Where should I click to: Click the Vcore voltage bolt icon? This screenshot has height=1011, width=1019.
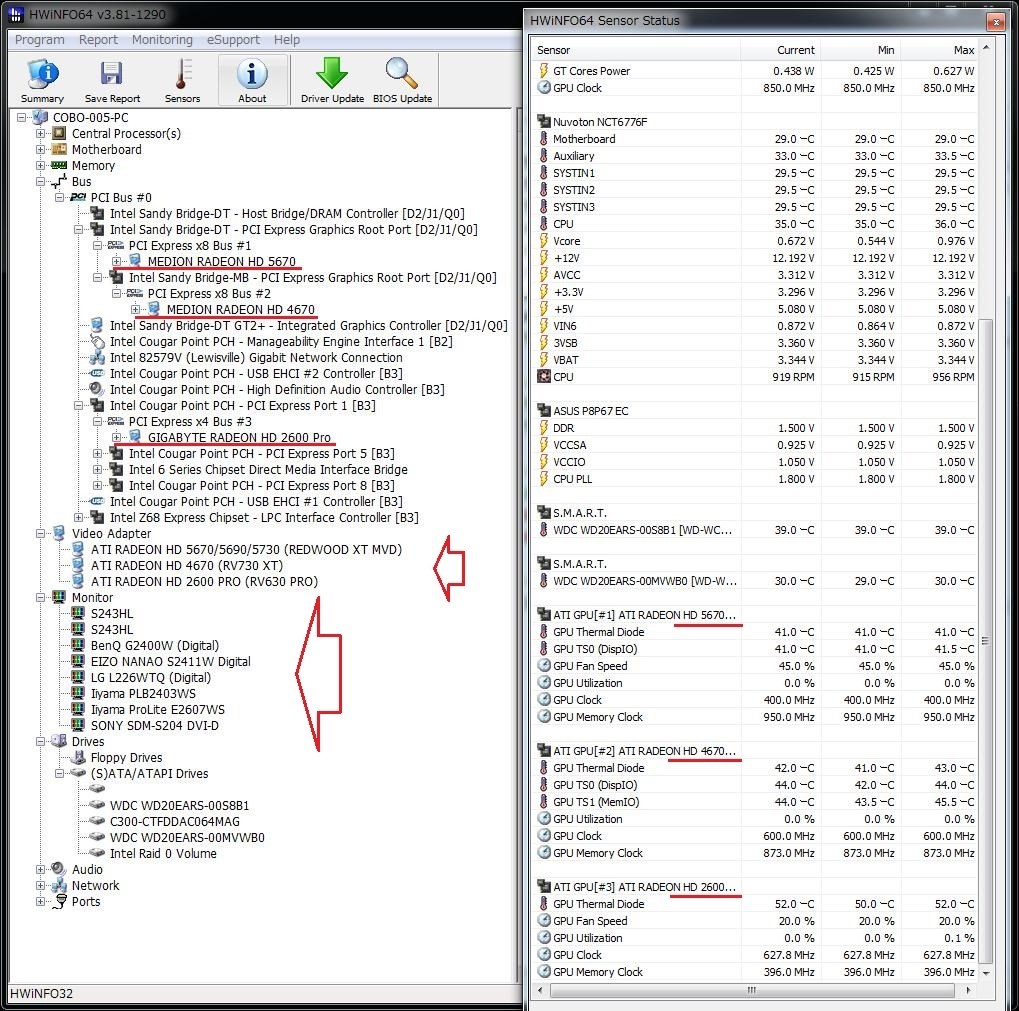click(543, 240)
